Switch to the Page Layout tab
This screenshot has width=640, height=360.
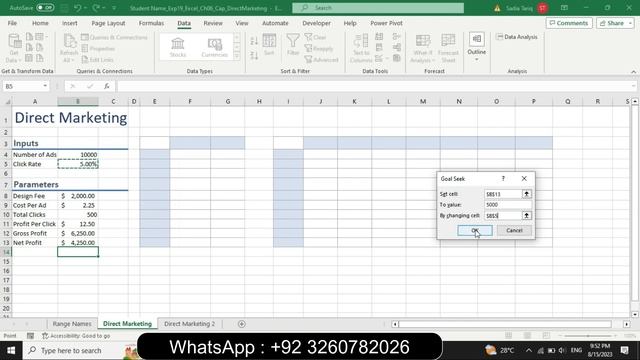pos(108,23)
